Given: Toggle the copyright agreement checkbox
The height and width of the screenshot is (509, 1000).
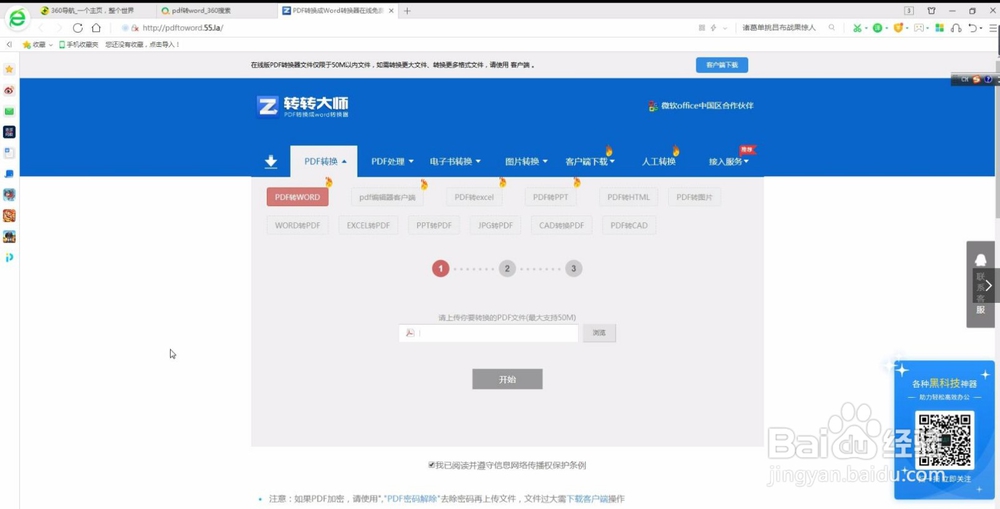Looking at the screenshot, I should [432, 466].
